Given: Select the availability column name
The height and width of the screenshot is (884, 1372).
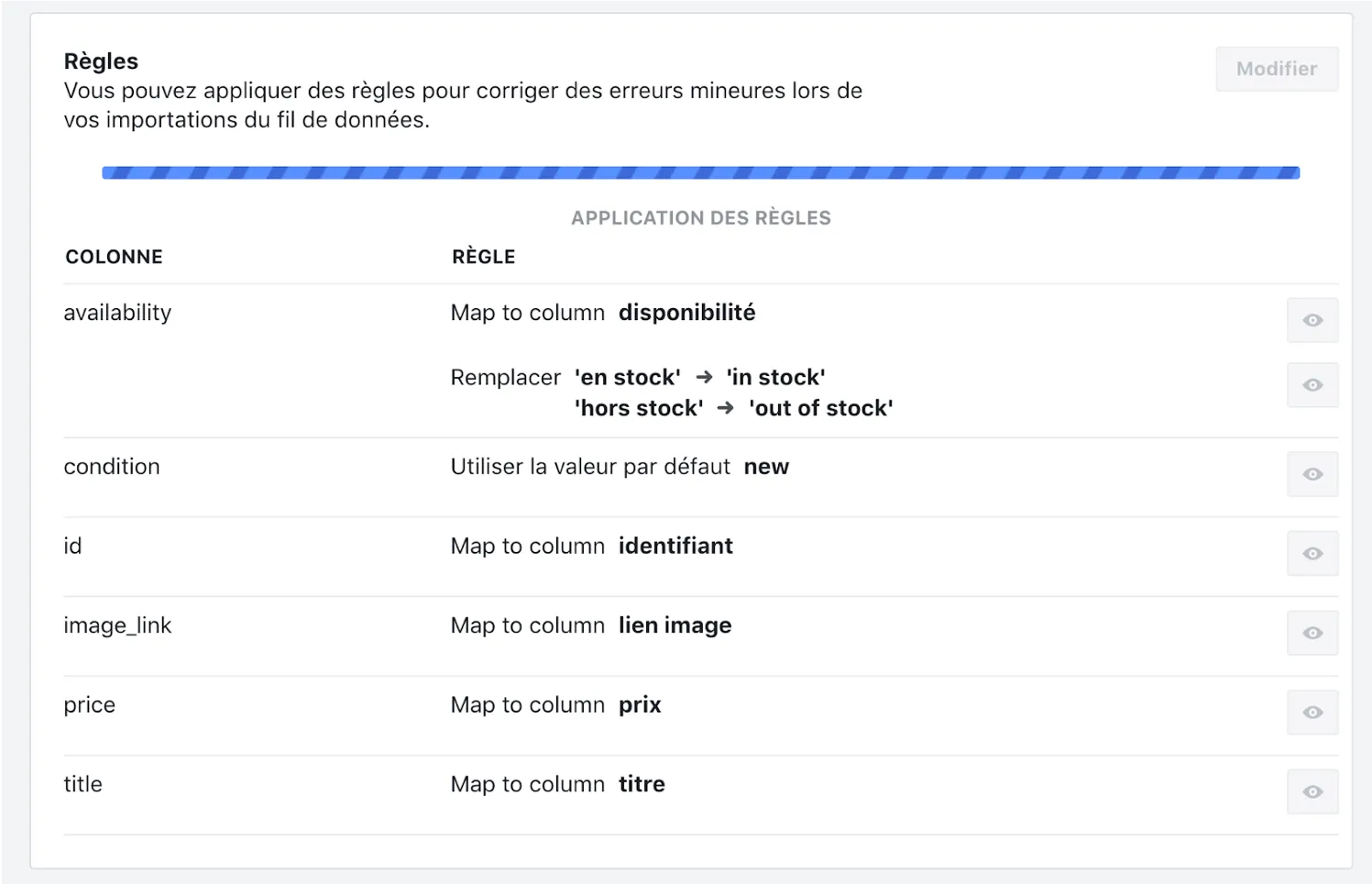Looking at the screenshot, I should click(117, 313).
